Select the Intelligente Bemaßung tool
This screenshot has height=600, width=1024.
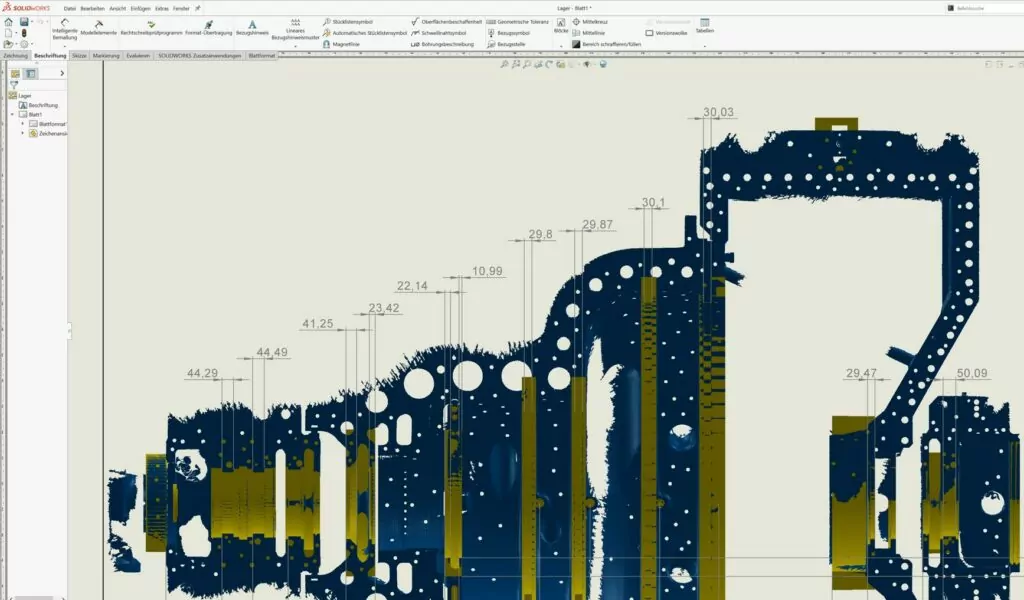(x=64, y=28)
